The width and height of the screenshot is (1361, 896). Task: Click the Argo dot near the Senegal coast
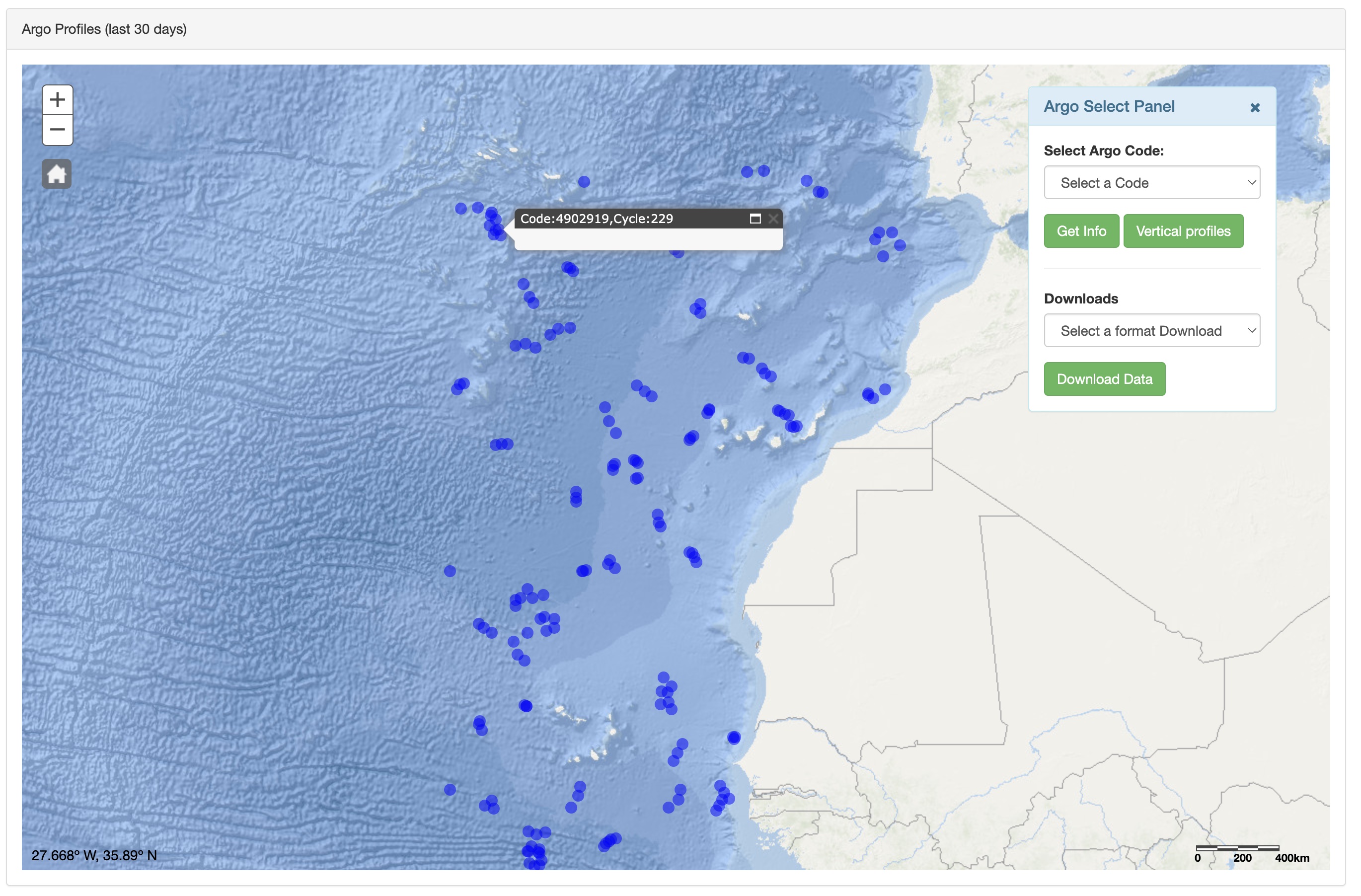coord(734,738)
